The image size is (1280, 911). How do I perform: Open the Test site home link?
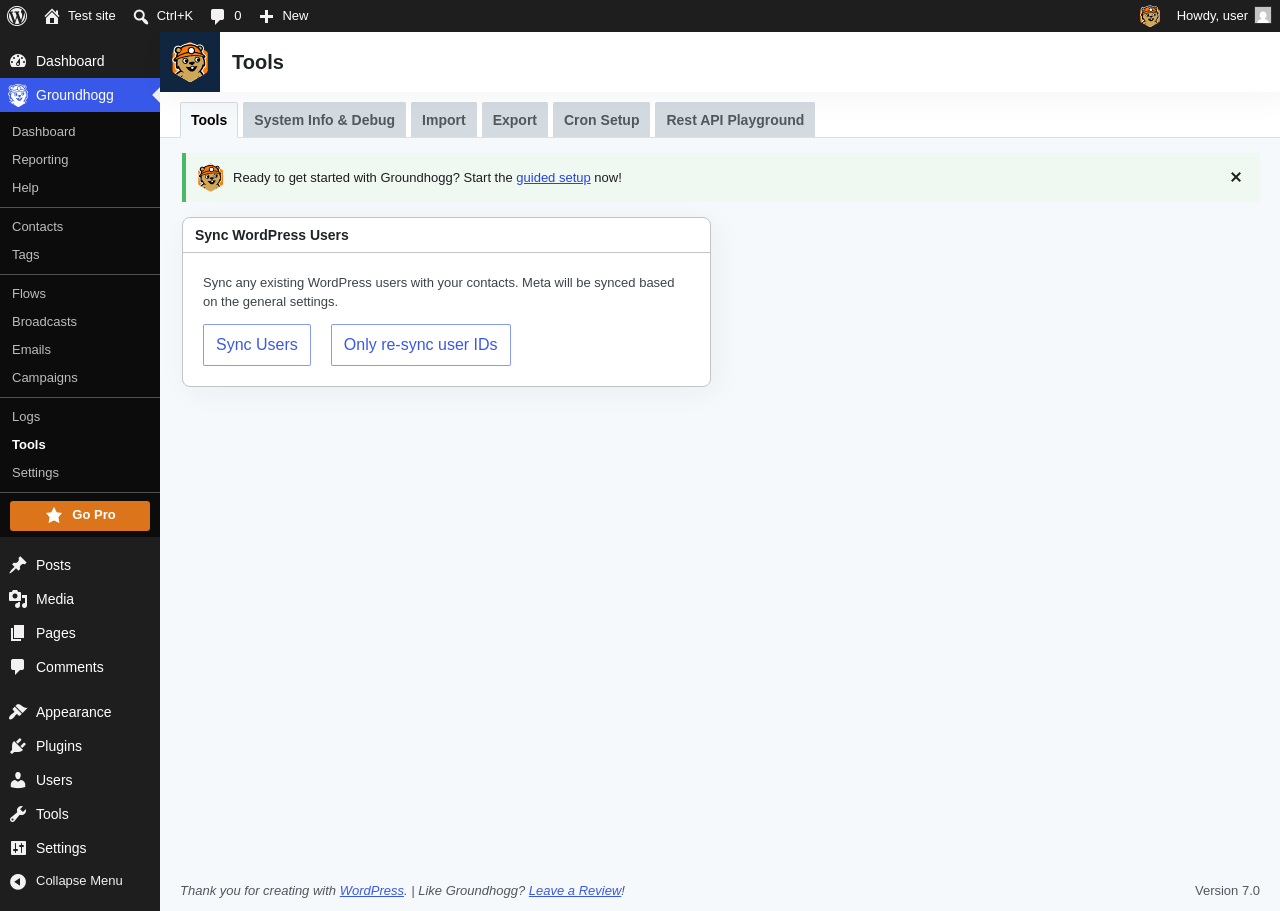80,16
